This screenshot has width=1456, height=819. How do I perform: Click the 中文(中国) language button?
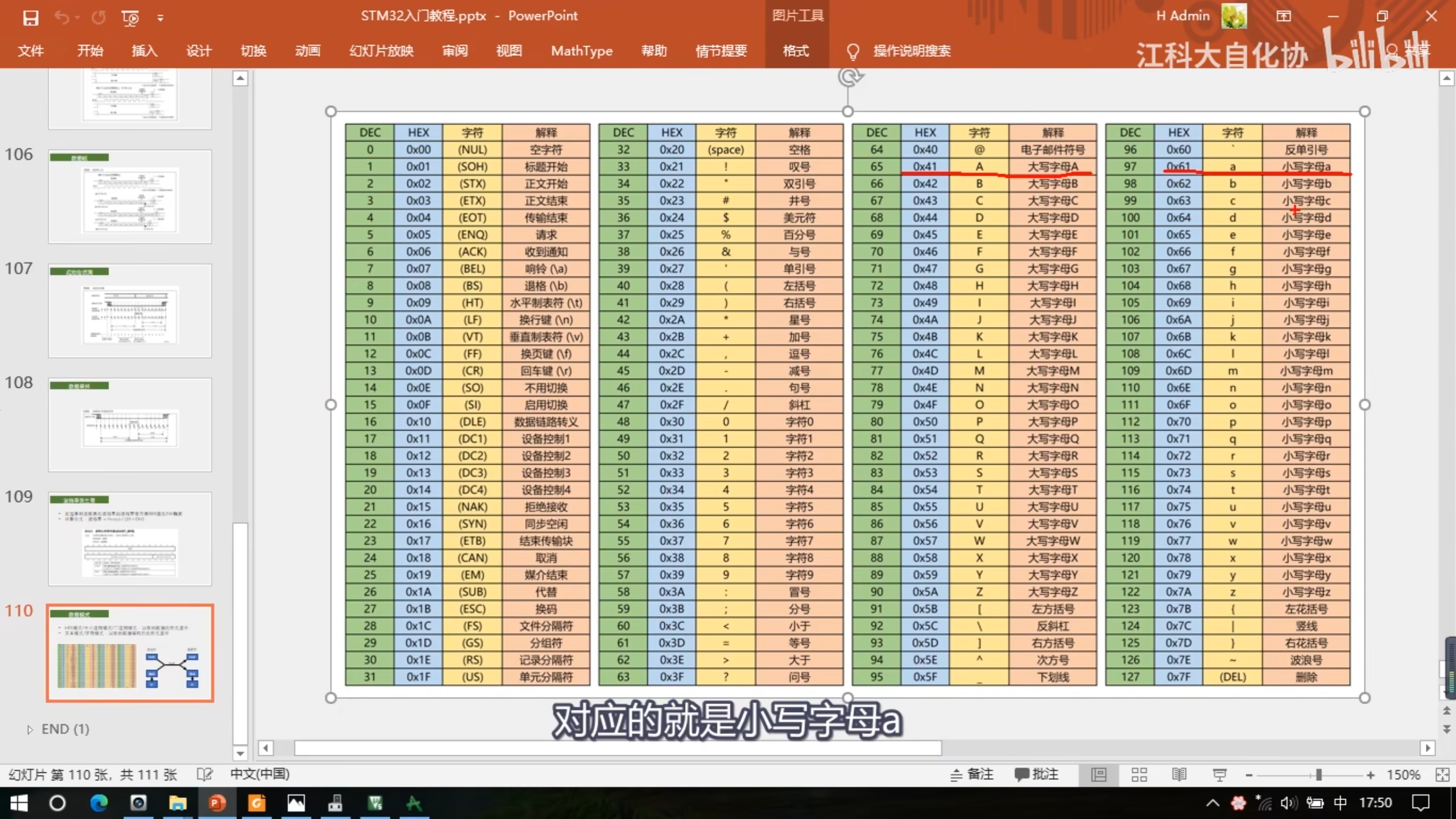pyautogui.click(x=259, y=775)
